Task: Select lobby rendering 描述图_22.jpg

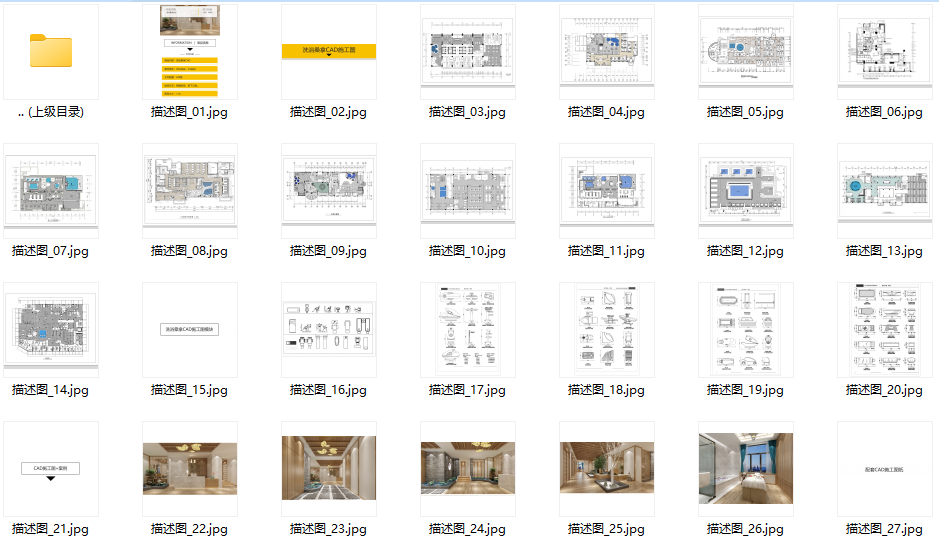Action: pos(190,469)
